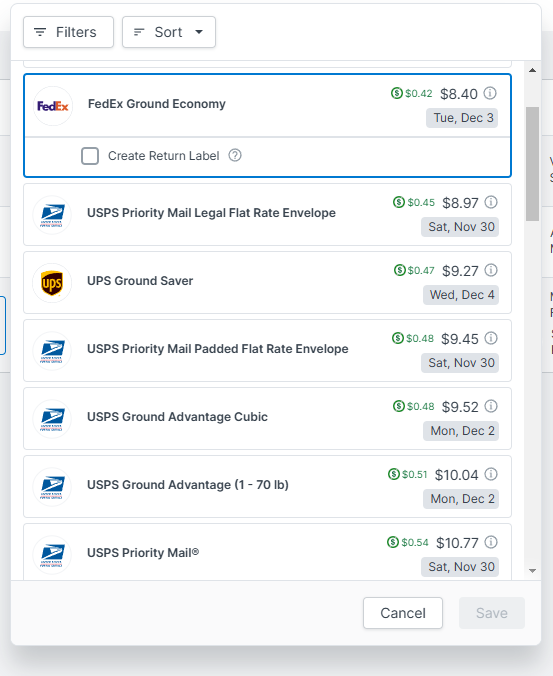Screen dimensions: 553x676
Task: Click the scrollbar up arrow
Action: point(532,70)
